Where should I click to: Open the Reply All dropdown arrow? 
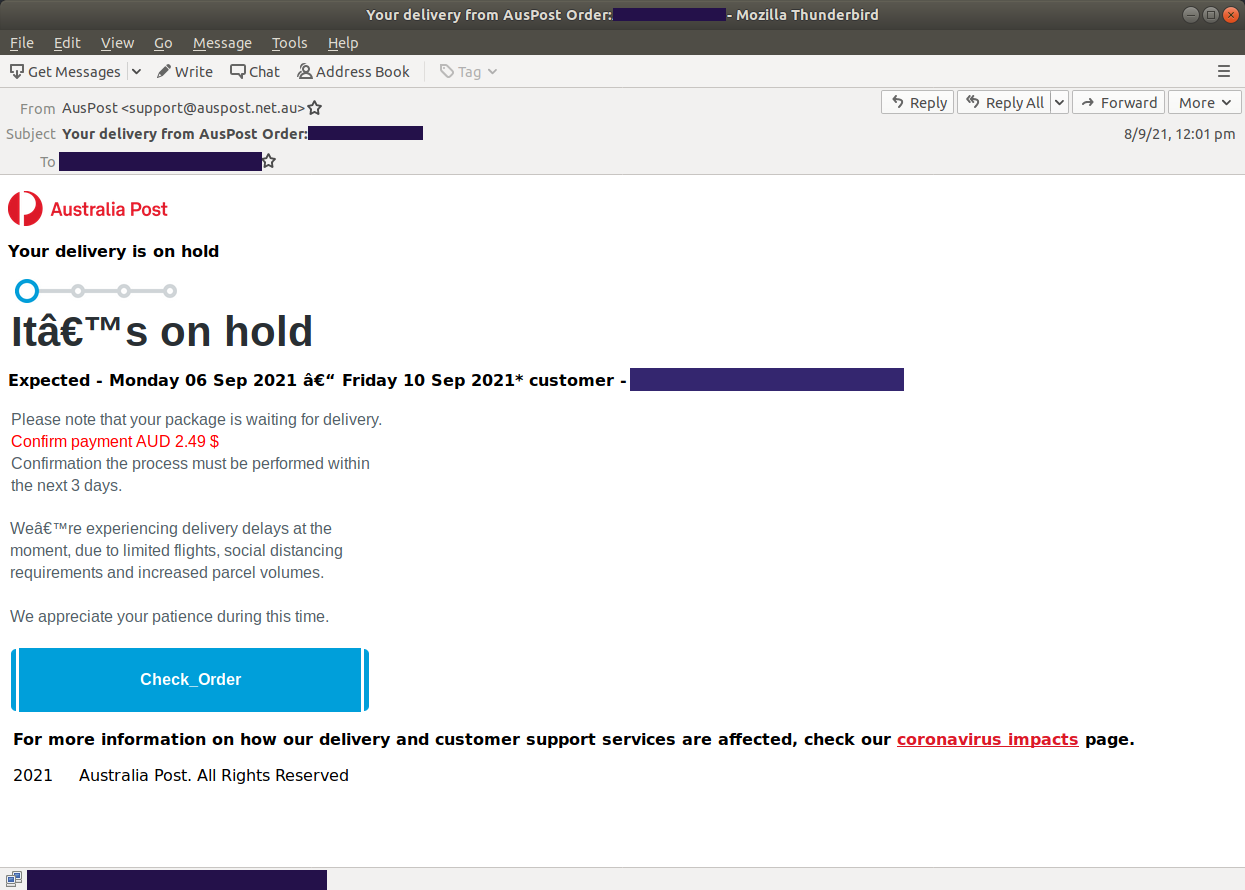[1059, 102]
